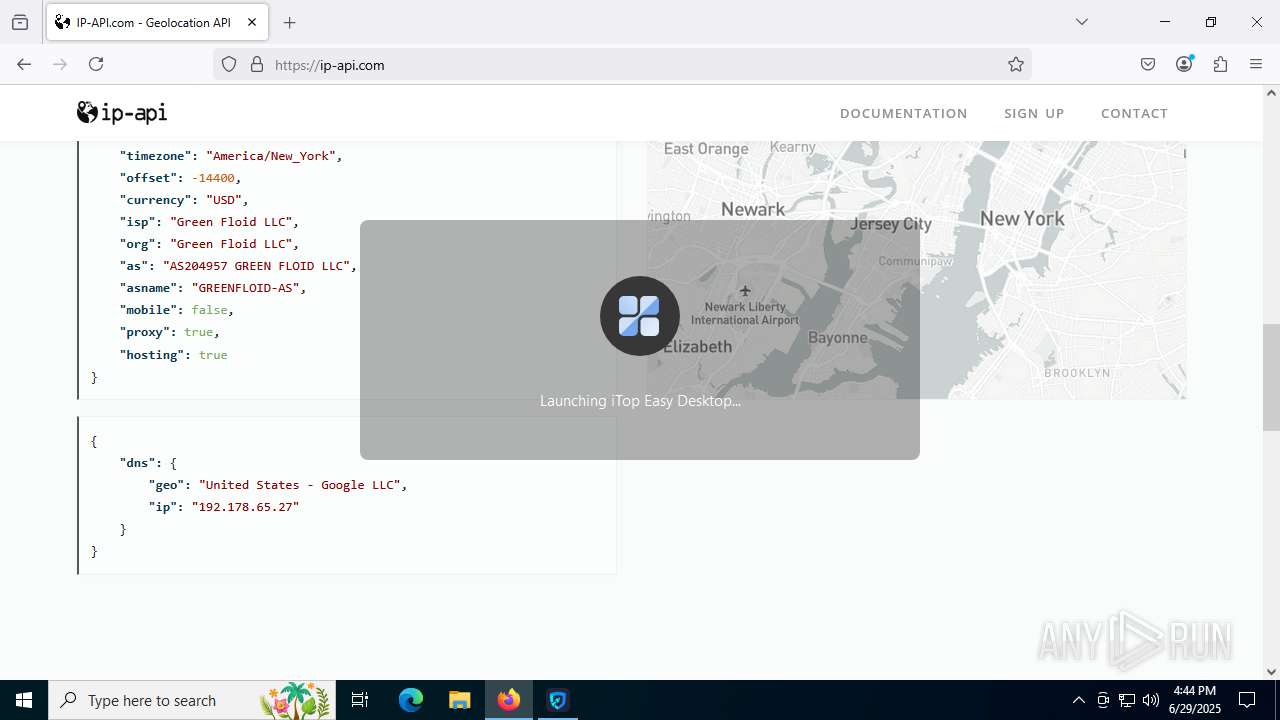Screen dimensions: 1280x720
Task: Show hidden system tray icons
Action: 1078,700
